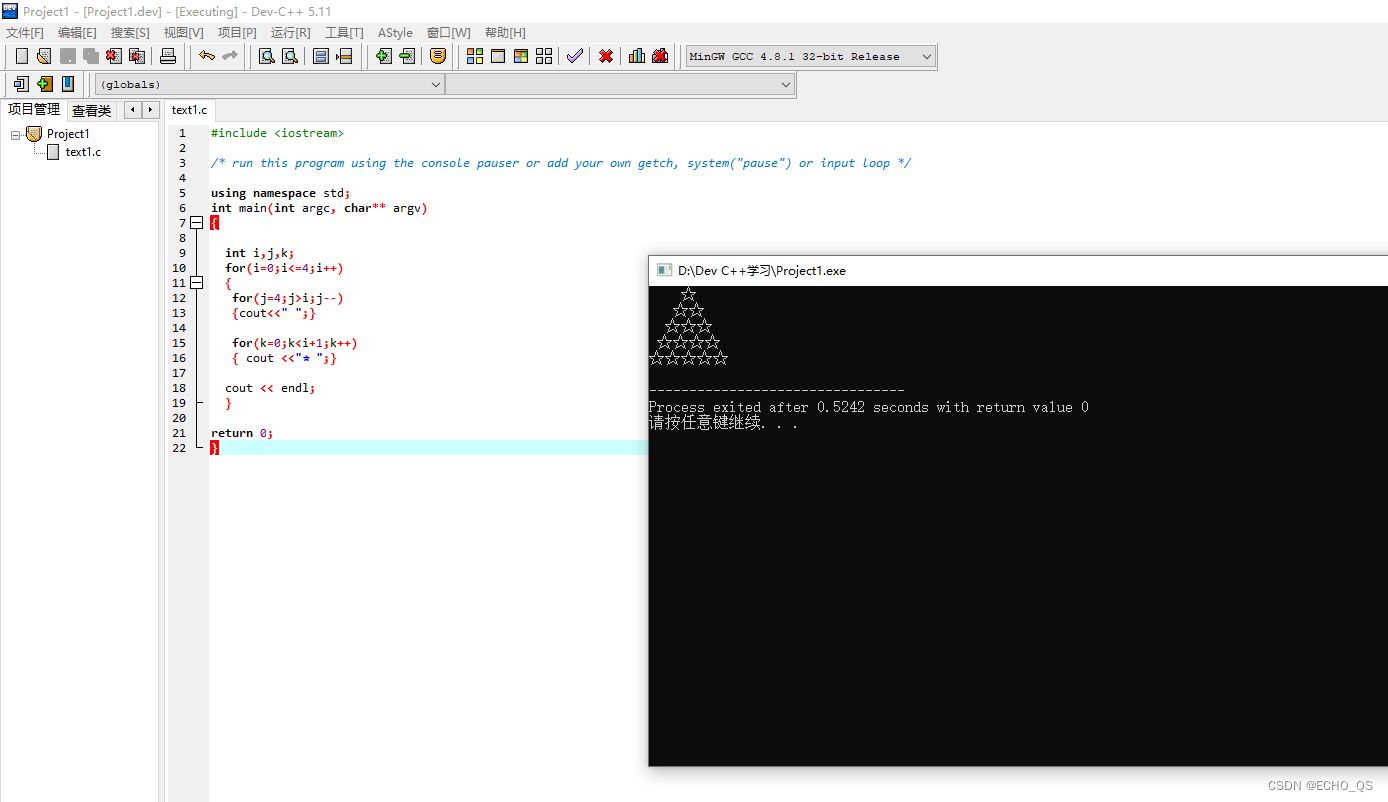Open the Profile Analysis bar-chart icon
The image size is (1388, 802).
(636, 56)
